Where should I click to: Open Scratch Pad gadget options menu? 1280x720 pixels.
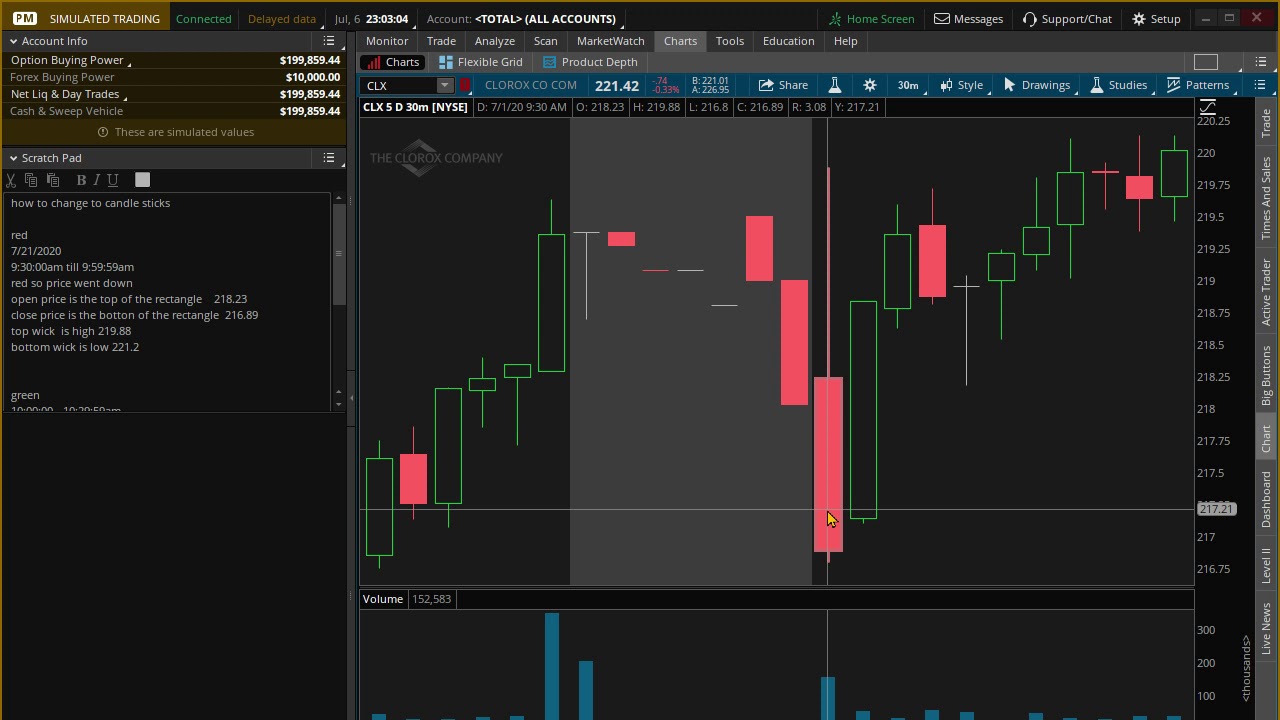pos(329,158)
